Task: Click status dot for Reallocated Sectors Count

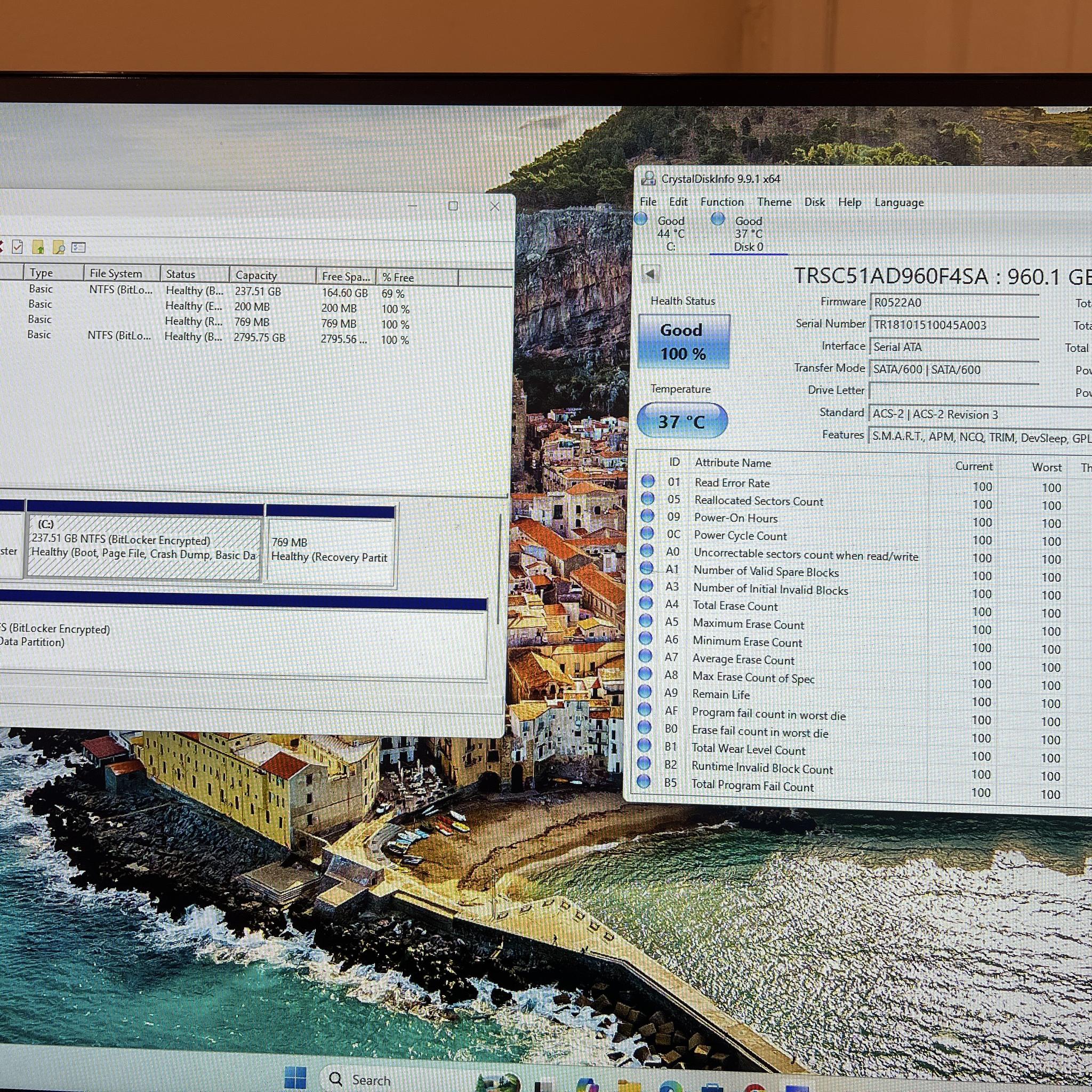Action: pyautogui.click(x=648, y=499)
